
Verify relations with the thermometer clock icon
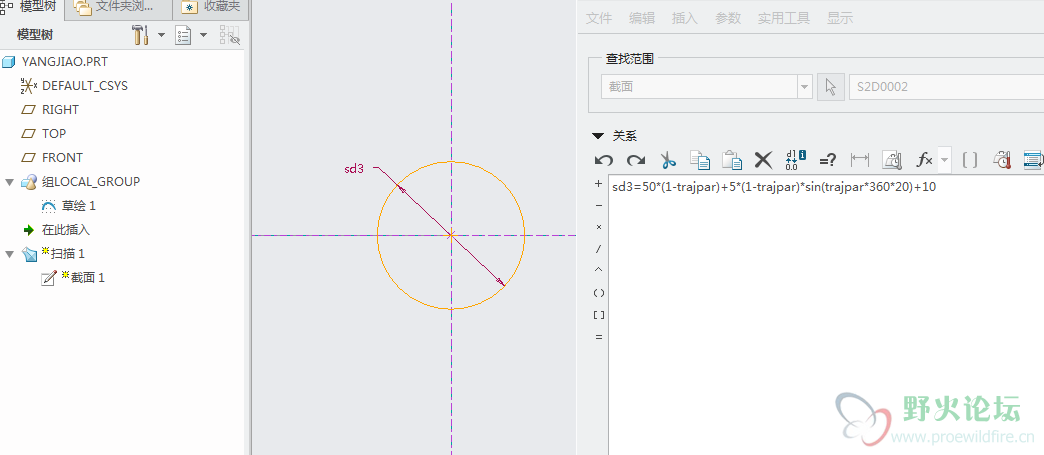(1002, 160)
